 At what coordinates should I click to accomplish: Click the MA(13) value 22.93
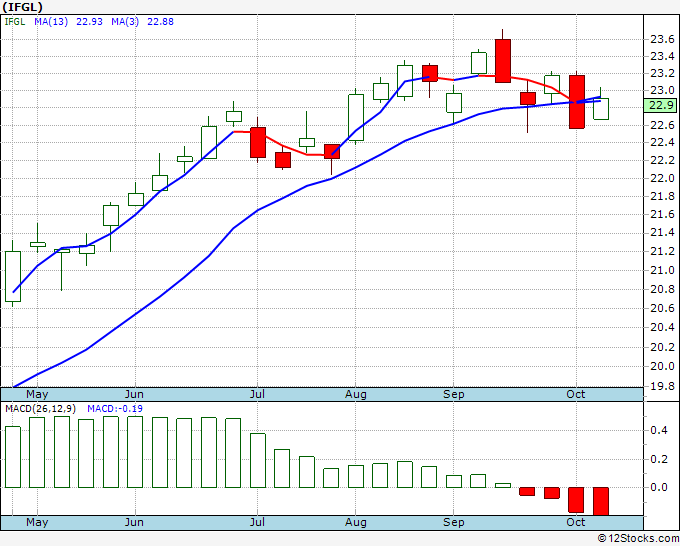(x=89, y=22)
